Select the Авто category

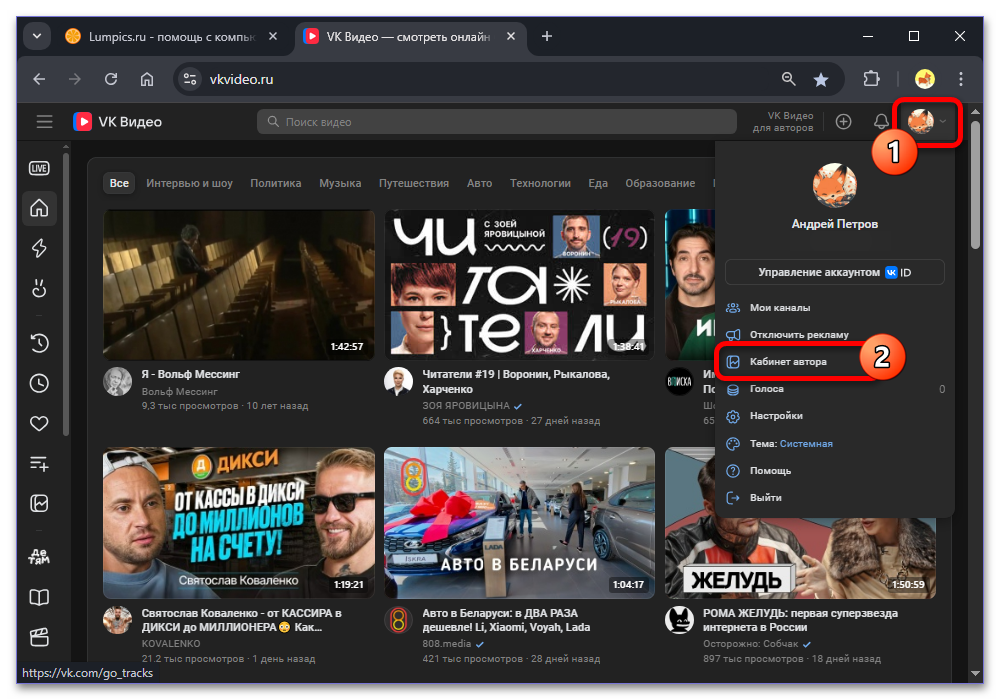click(480, 183)
